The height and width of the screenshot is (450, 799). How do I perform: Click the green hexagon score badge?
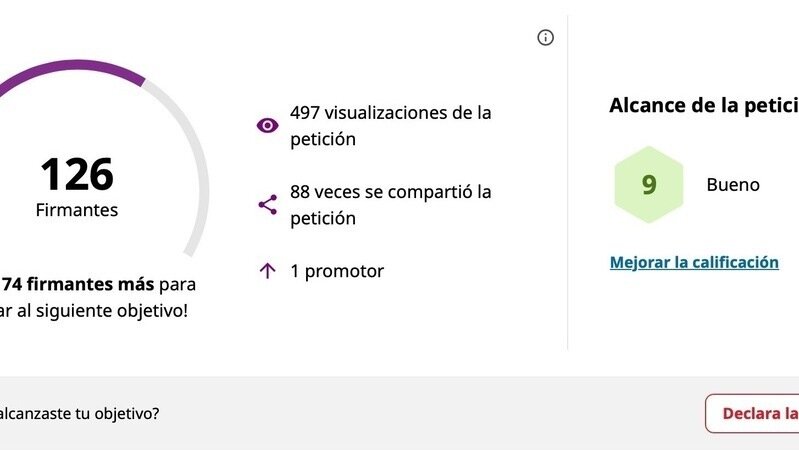(649, 185)
